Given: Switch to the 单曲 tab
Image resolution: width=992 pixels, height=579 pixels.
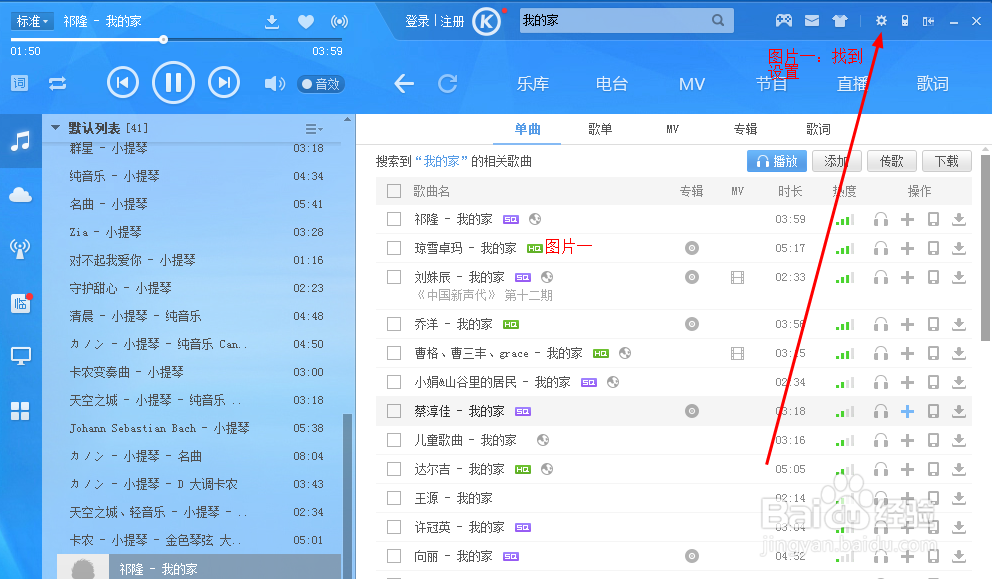Looking at the screenshot, I should pos(527,129).
